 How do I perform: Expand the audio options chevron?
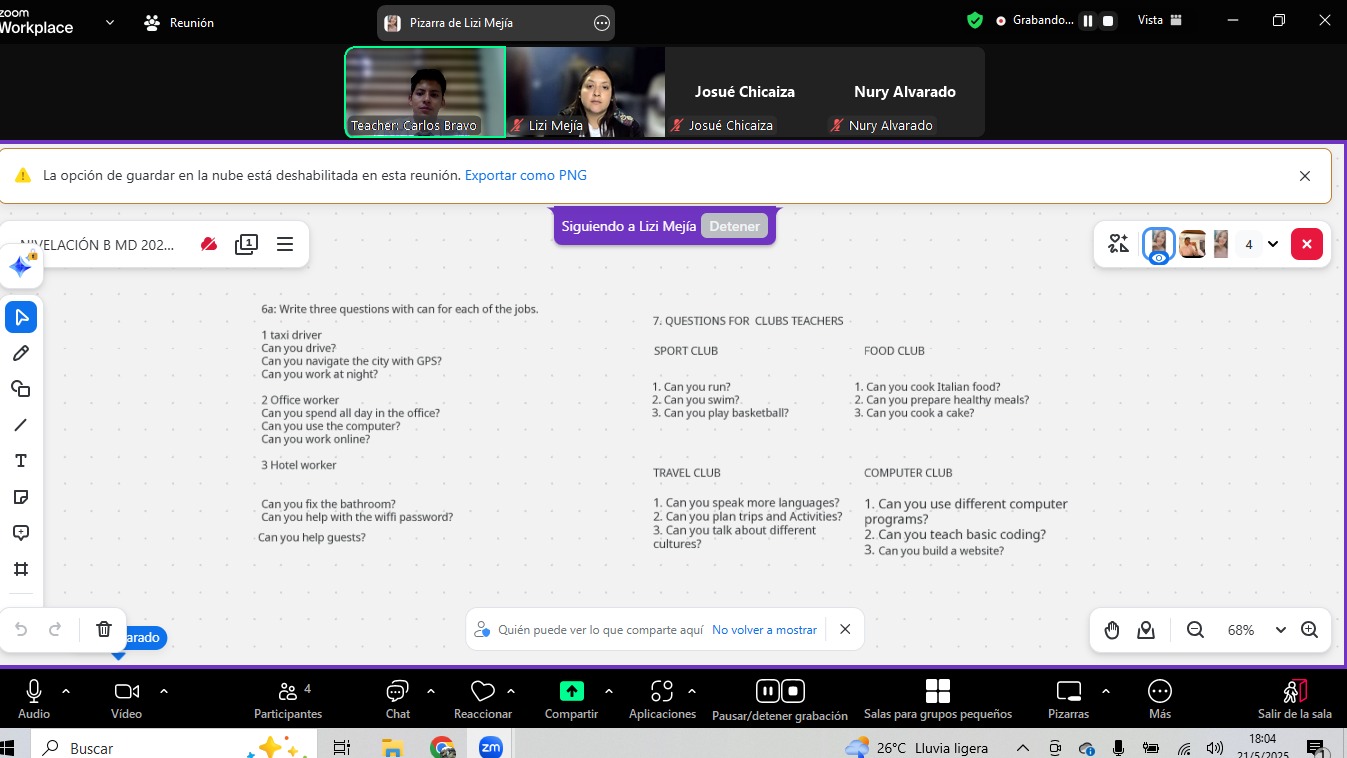pos(66,691)
